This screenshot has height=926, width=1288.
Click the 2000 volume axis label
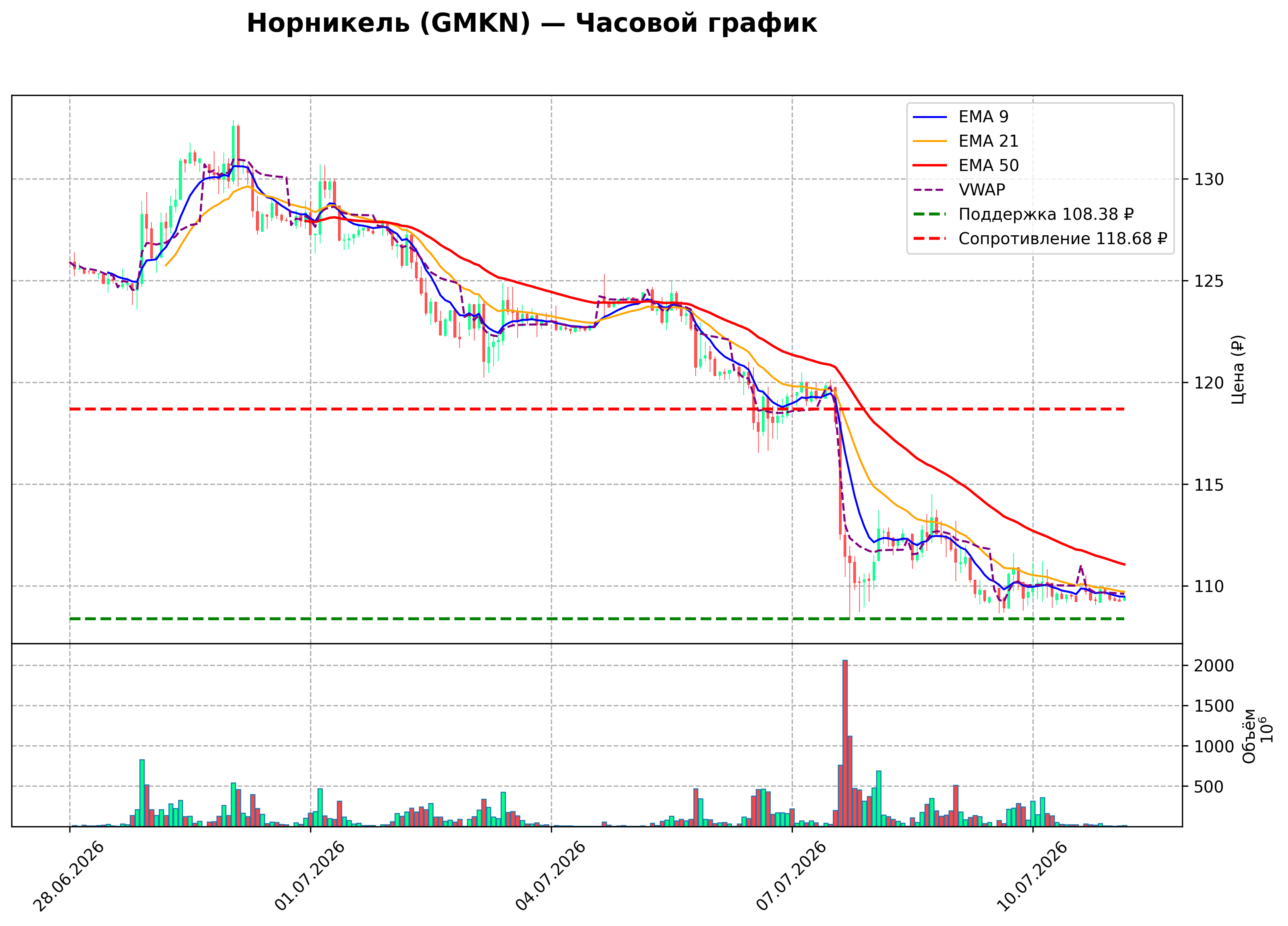[1214, 666]
